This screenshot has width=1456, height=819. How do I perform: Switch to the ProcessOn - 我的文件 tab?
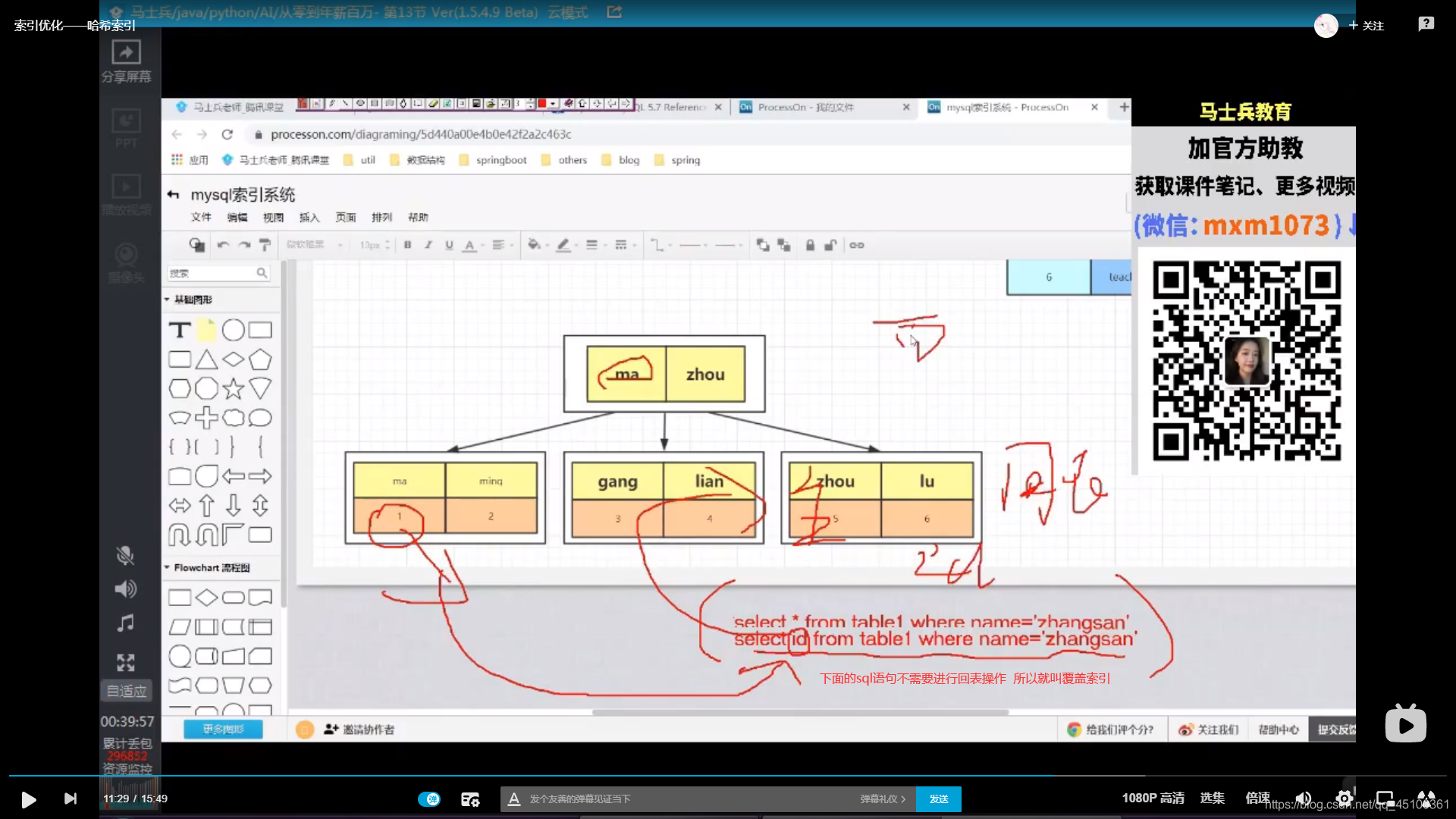pyautogui.click(x=805, y=108)
